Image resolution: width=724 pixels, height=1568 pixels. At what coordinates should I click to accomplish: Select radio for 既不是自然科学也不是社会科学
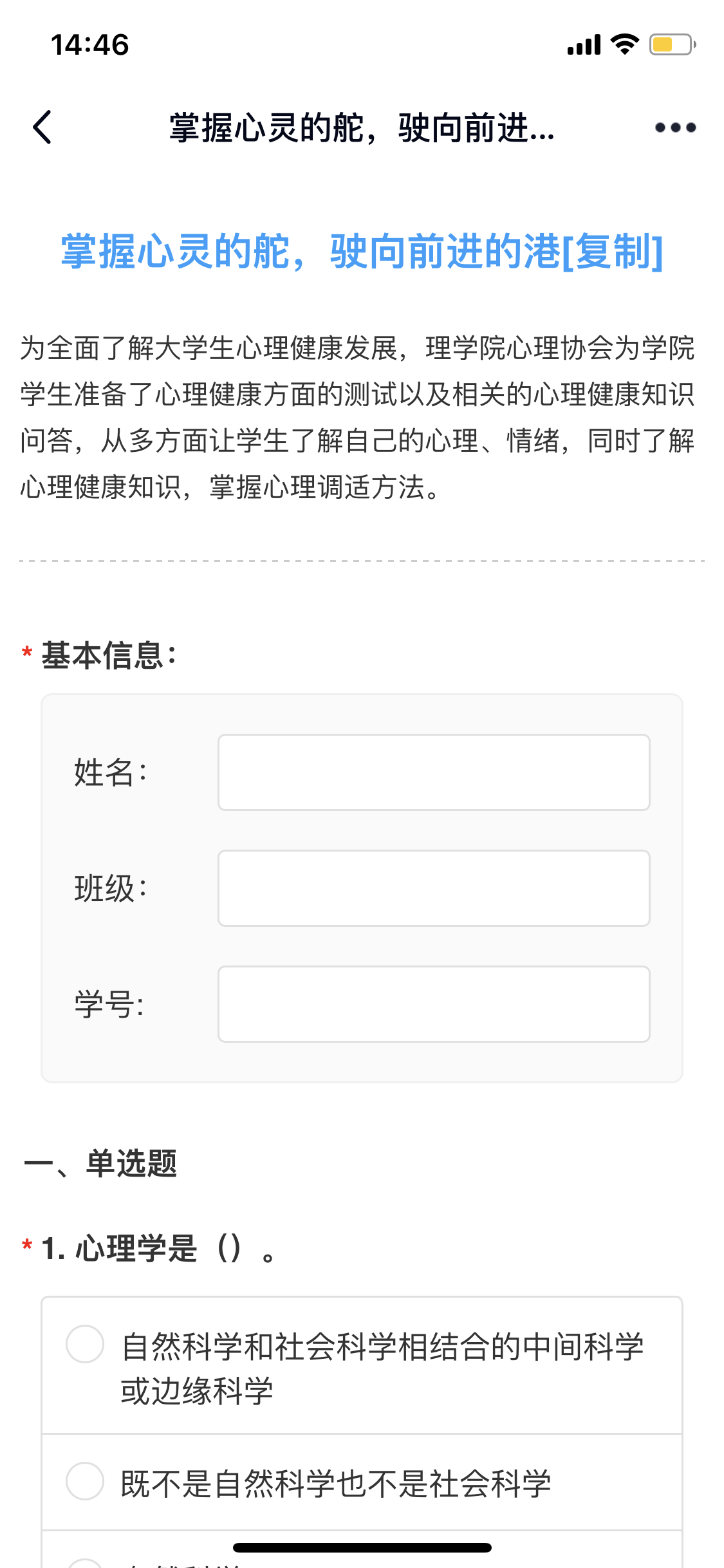[x=85, y=1481]
